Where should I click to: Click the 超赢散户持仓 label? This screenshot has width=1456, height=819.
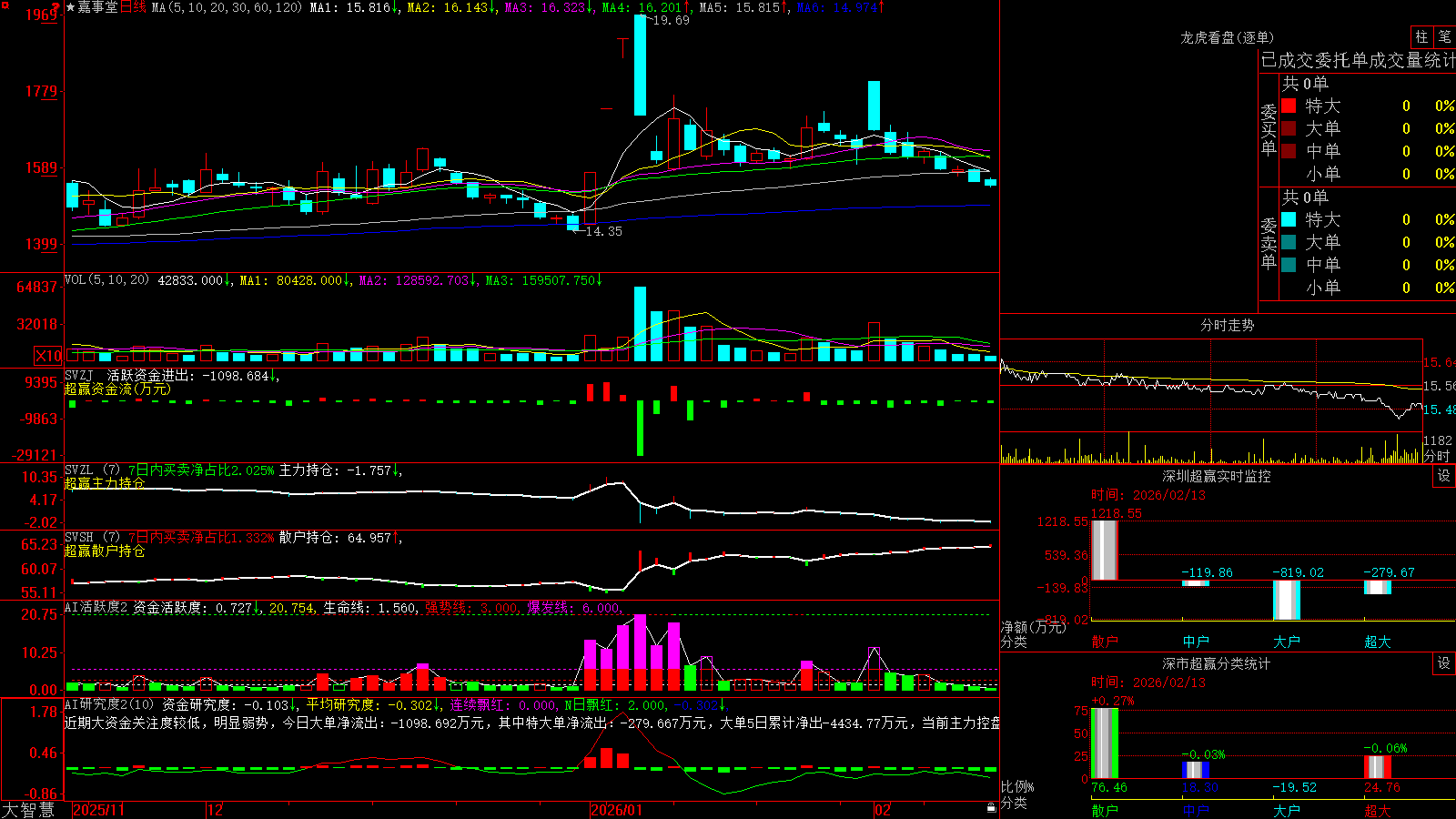105,551
